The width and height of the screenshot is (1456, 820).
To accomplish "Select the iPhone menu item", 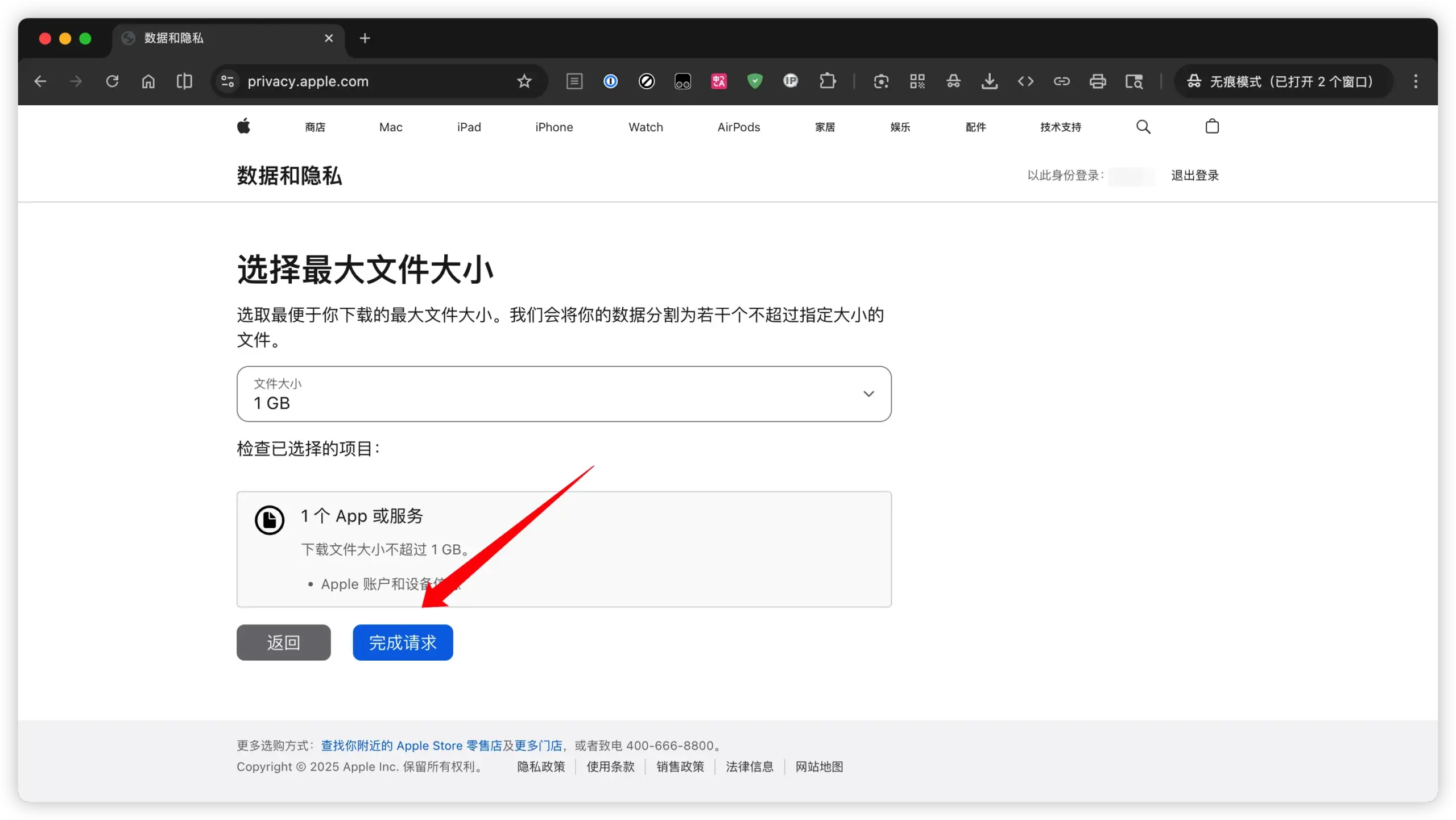I will click(x=554, y=126).
